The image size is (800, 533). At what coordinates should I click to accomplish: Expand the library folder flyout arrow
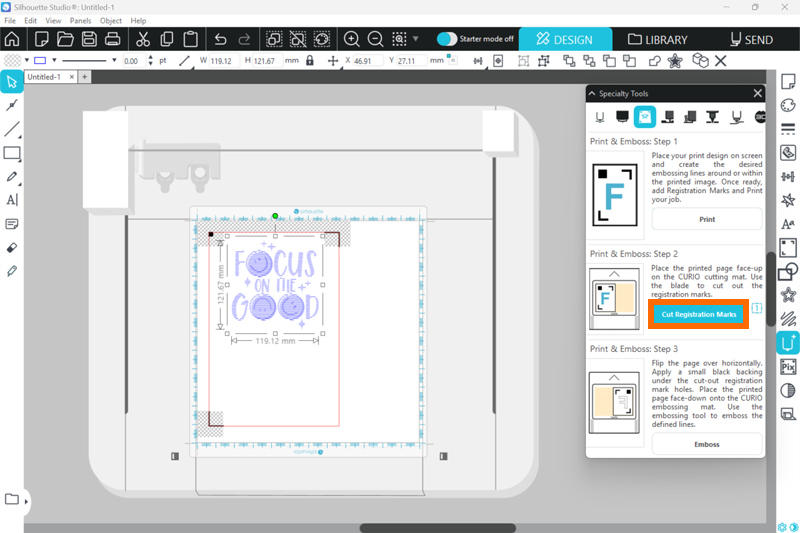tap(26, 500)
